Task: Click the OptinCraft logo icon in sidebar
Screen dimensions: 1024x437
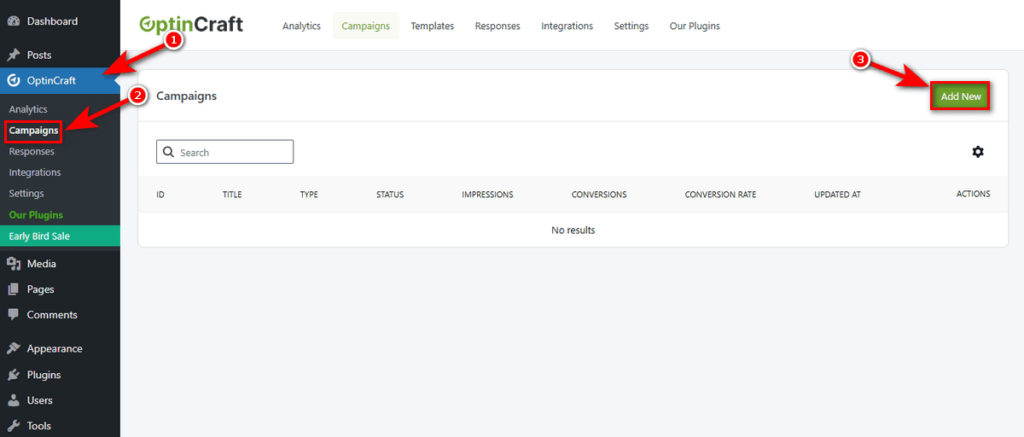Action: (x=13, y=81)
